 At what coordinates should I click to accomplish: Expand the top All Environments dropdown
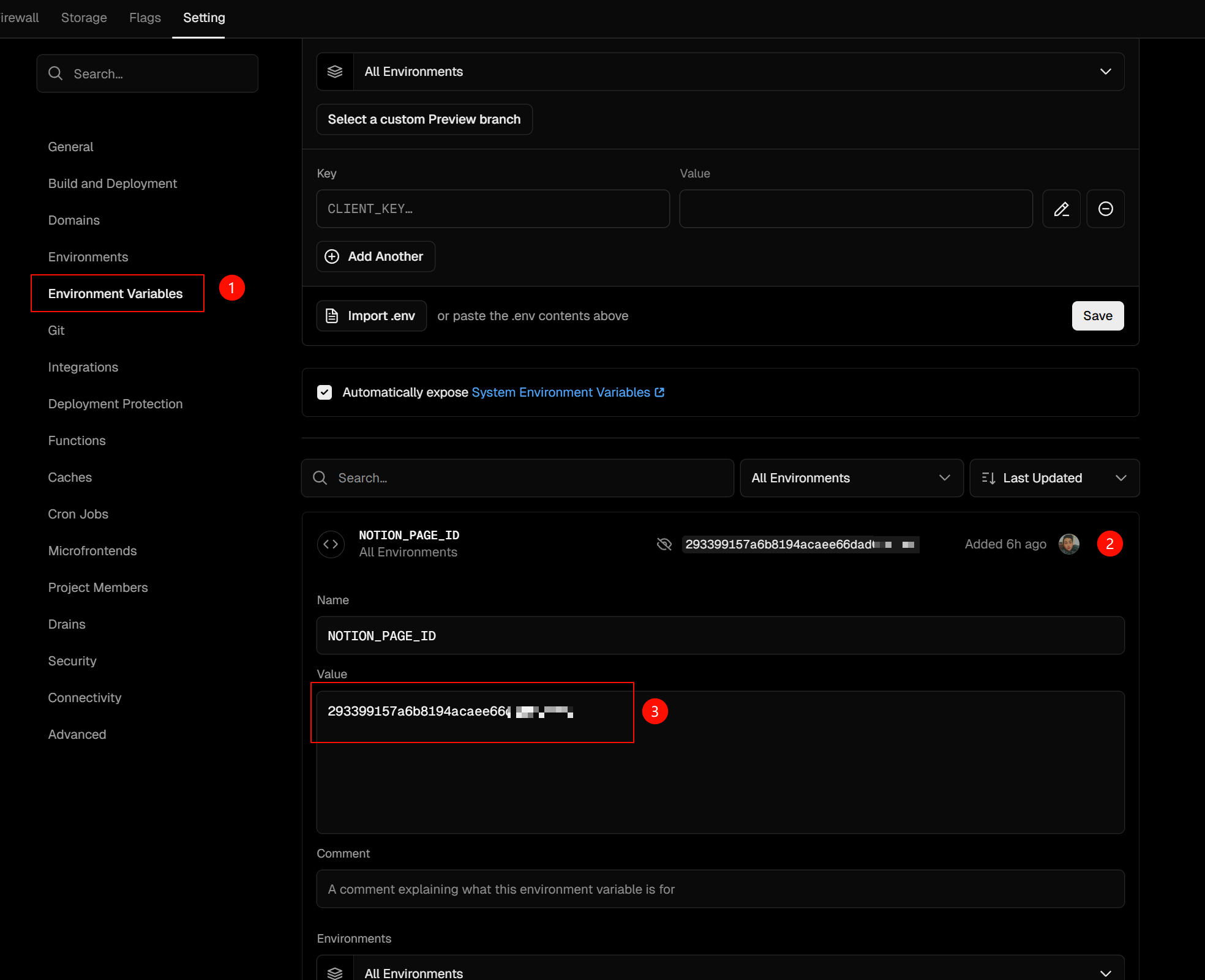coord(1105,72)
